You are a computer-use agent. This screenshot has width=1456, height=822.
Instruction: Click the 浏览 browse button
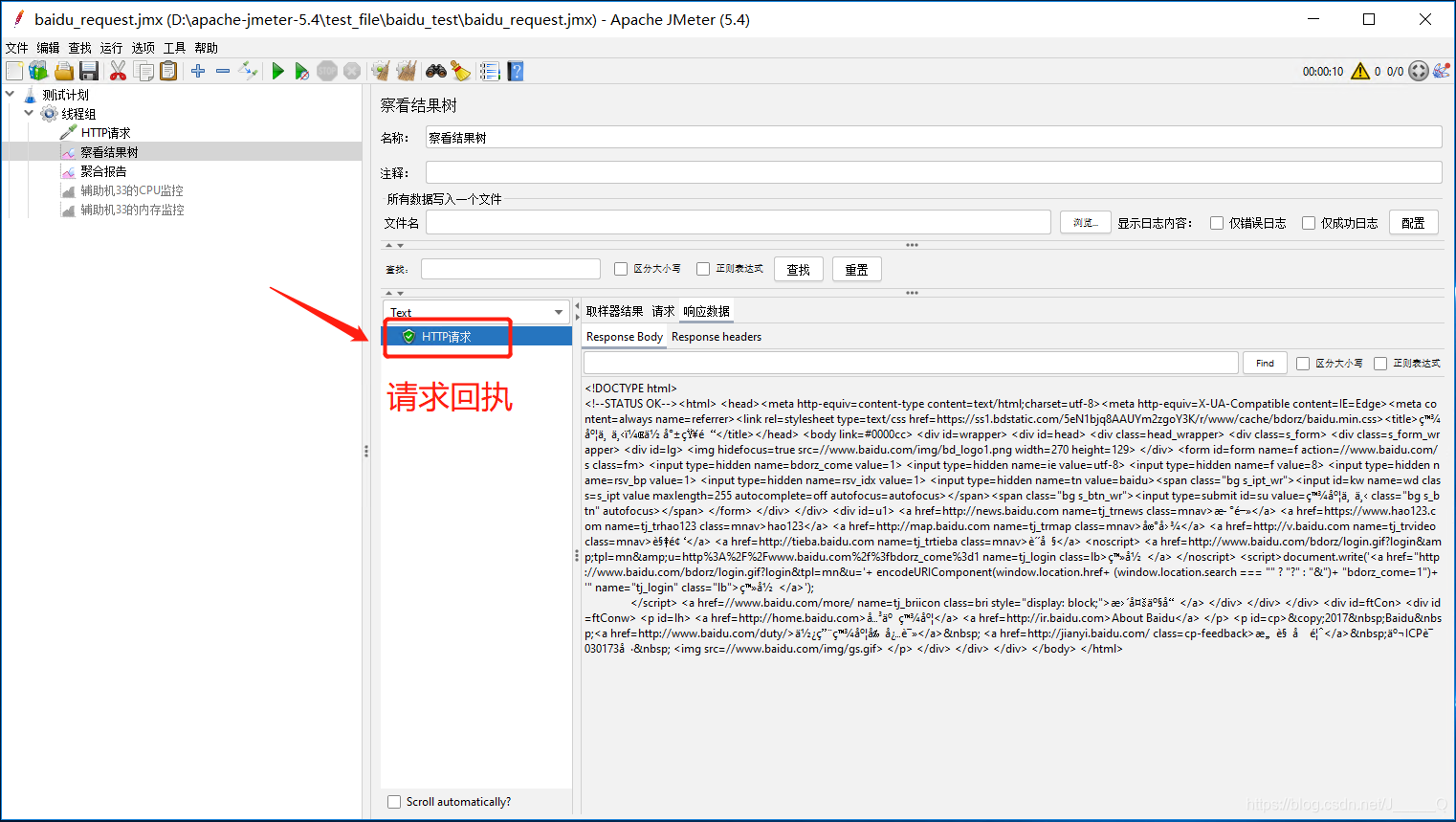coord(1086,223)
